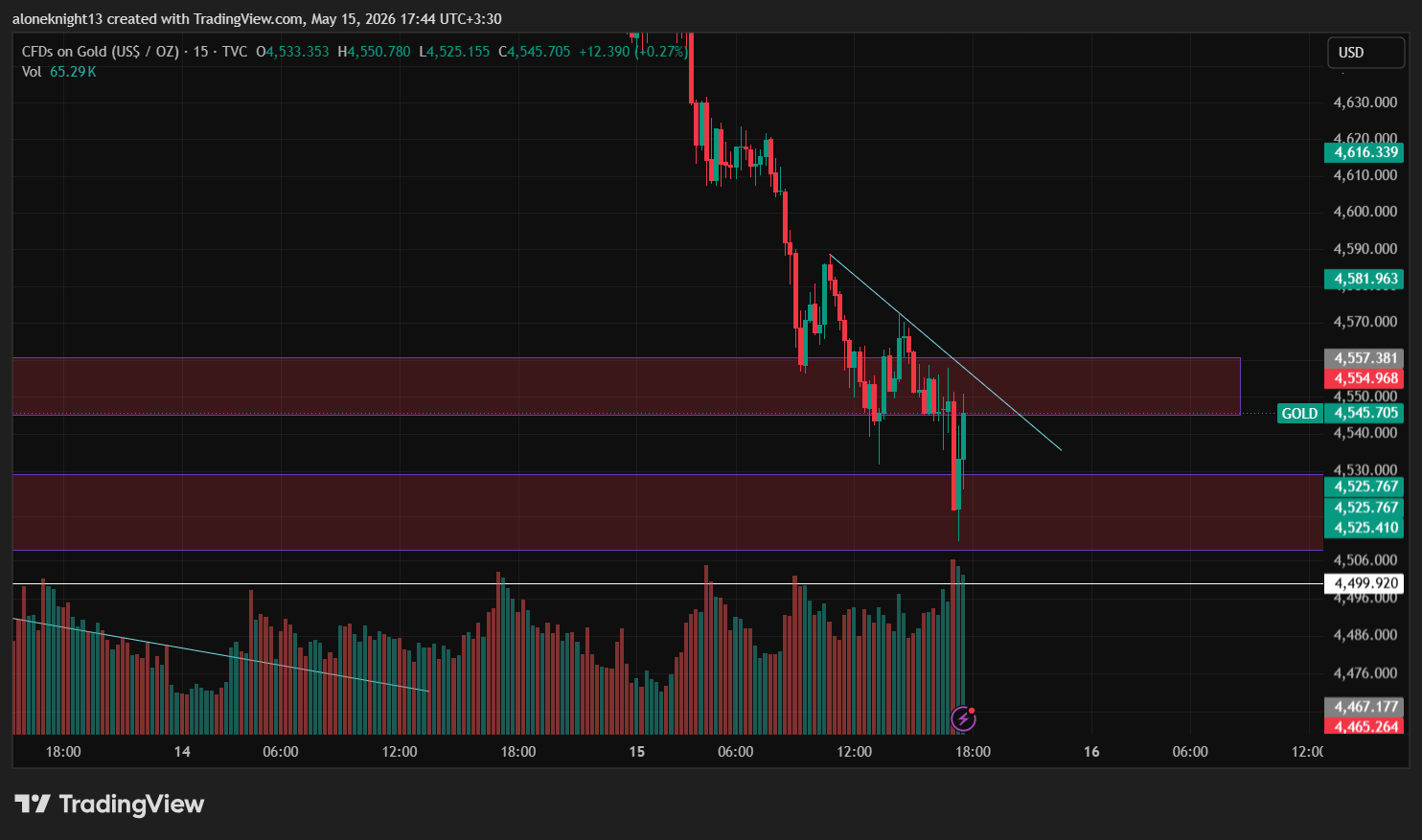Click the GOLD price label tag
Screen dimensions: 1422x840
click(x=1300, y=414)
